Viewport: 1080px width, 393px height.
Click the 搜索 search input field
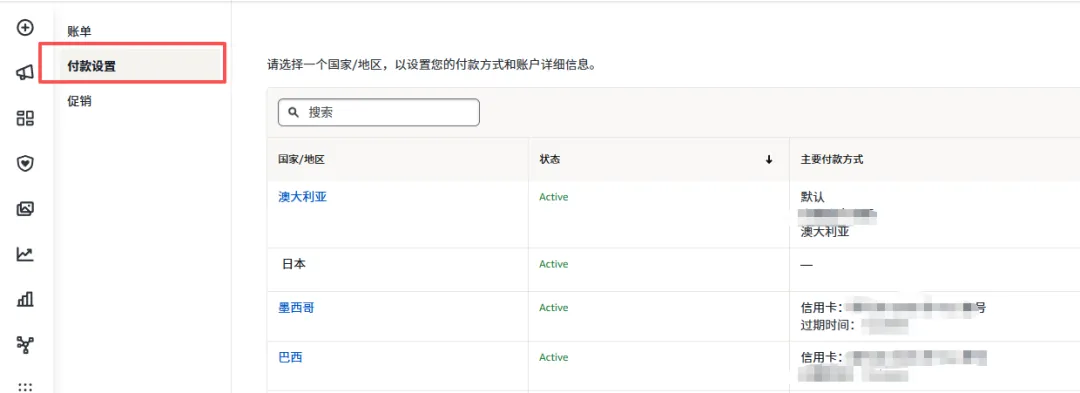tap(379, 112)
